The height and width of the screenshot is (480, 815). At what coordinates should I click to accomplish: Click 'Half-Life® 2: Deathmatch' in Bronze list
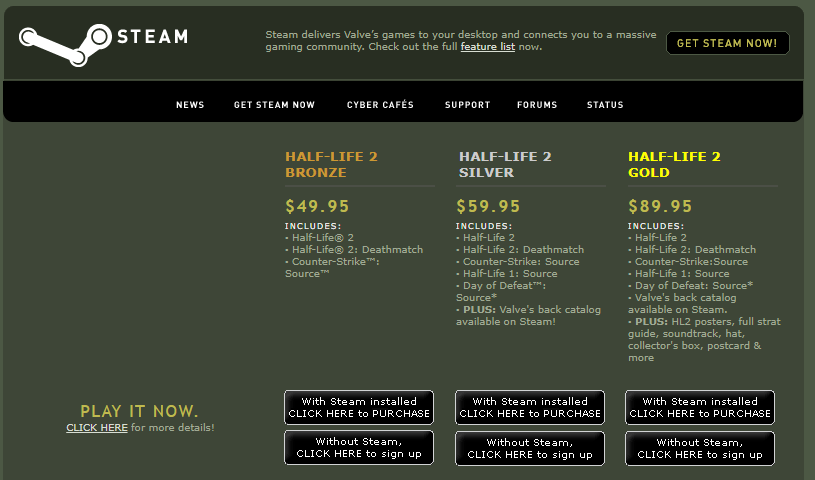pyautogui.click(x=357, y=250)
